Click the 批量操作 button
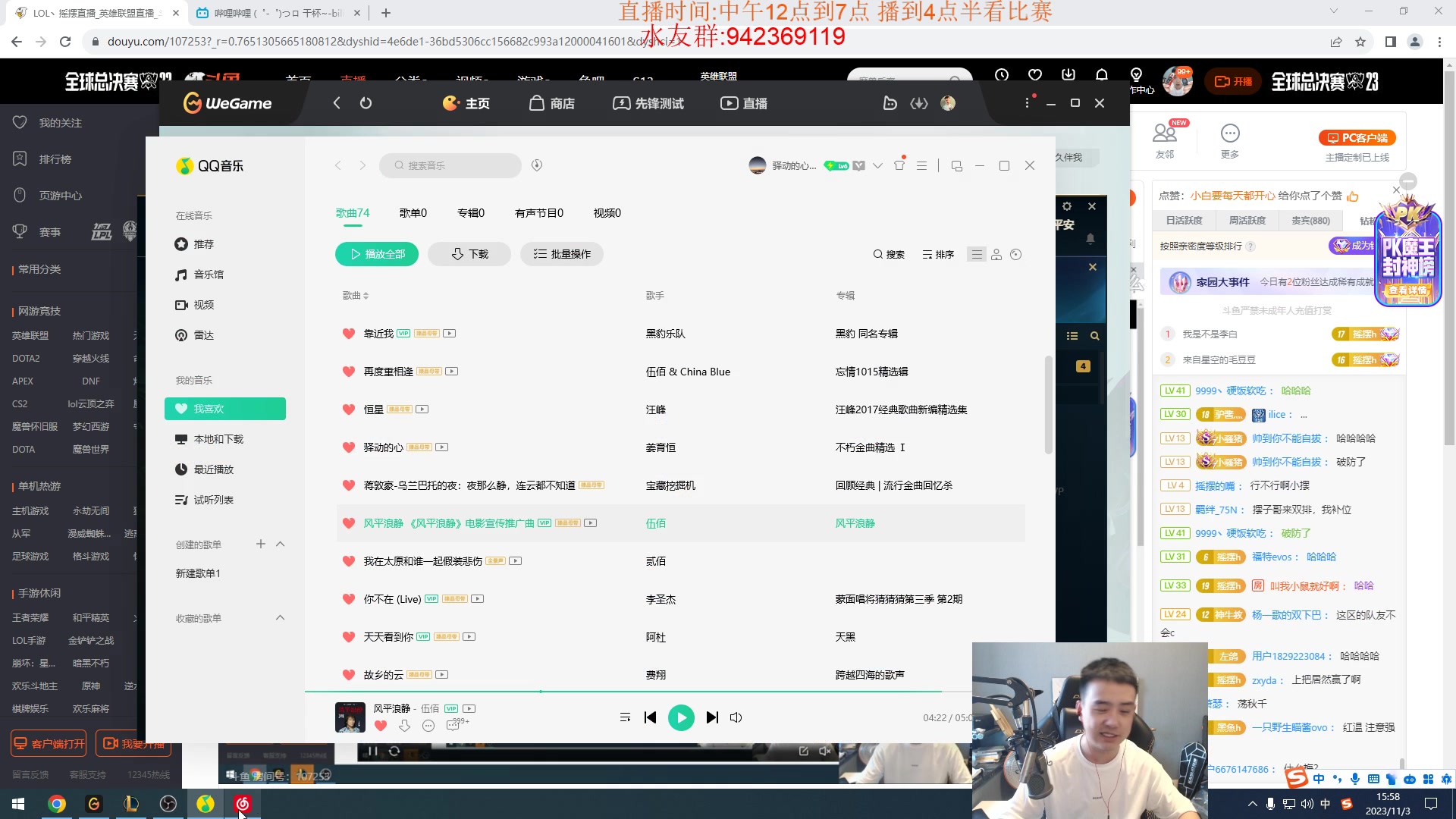The width and height of the screenshot is (1456, 819). click(x=562, y=254)
